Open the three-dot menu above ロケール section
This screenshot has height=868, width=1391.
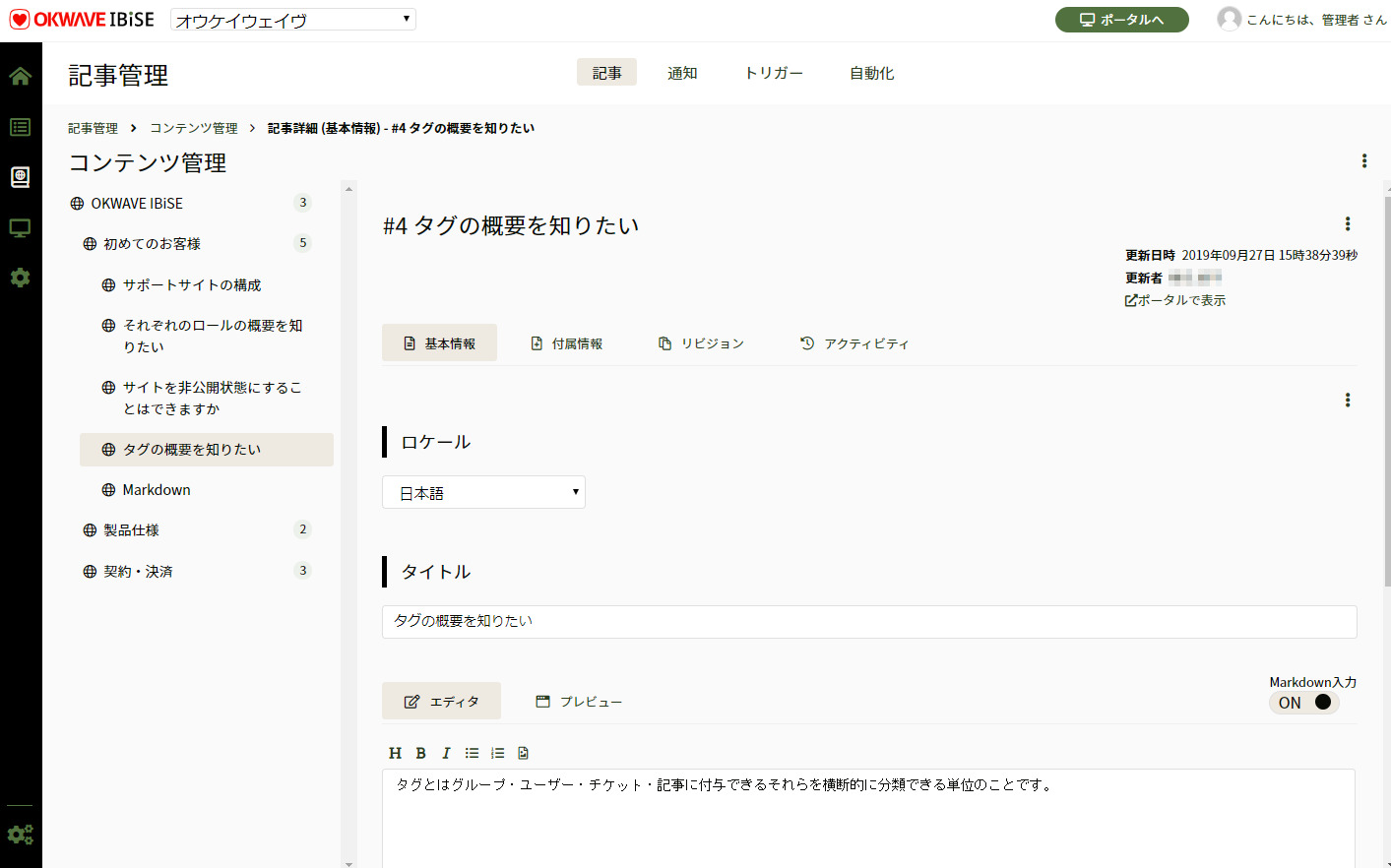coord(1347,400)
